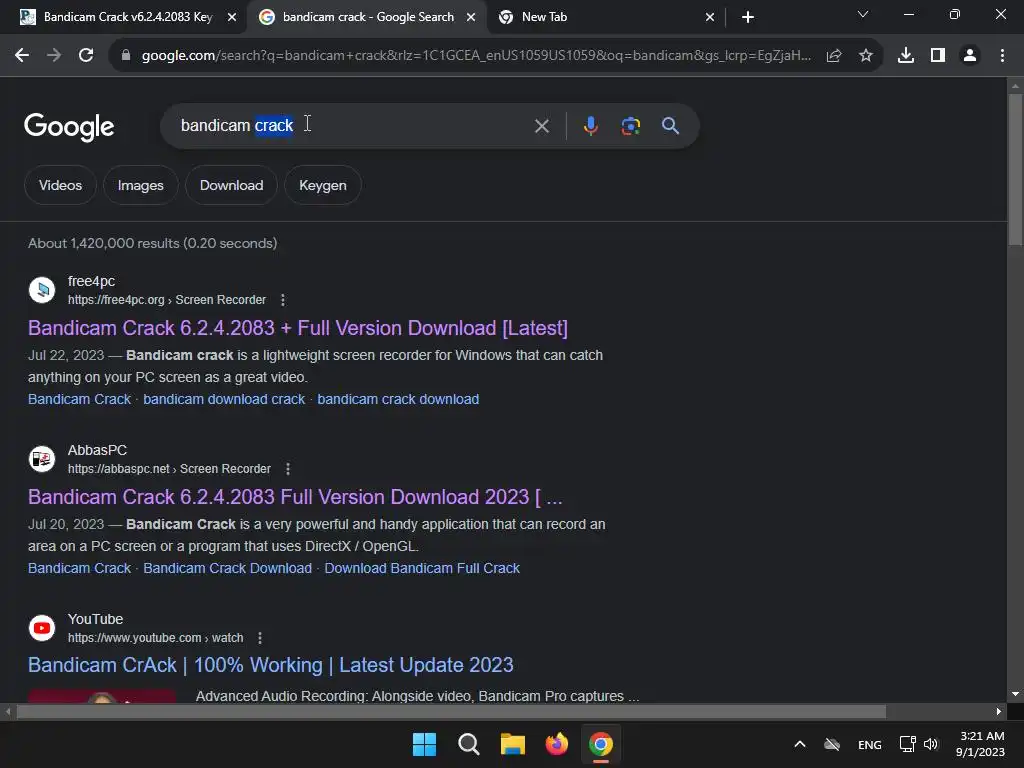Open the Chrome three-dot menu
This screenshot has width=1024, height=768.
pos(1002,56)
